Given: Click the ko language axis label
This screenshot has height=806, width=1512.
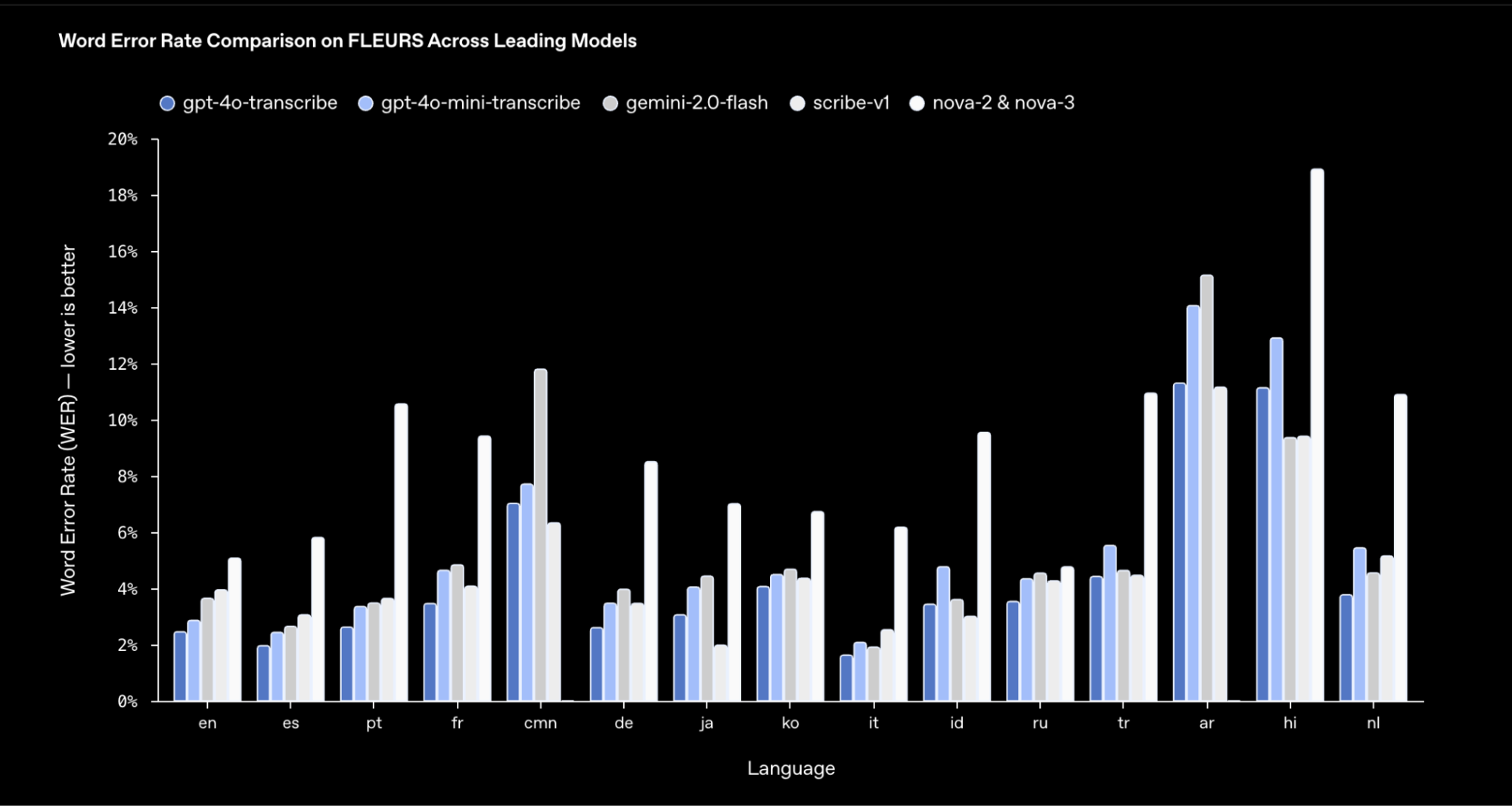Looking at the screenshot, I should 790,723.
